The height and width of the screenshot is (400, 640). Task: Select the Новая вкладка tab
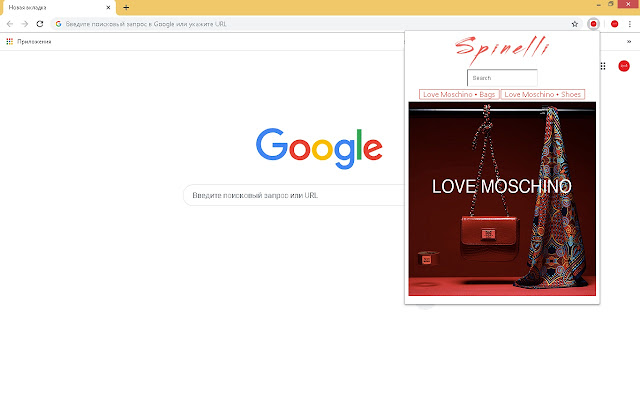tap(59, 8)
